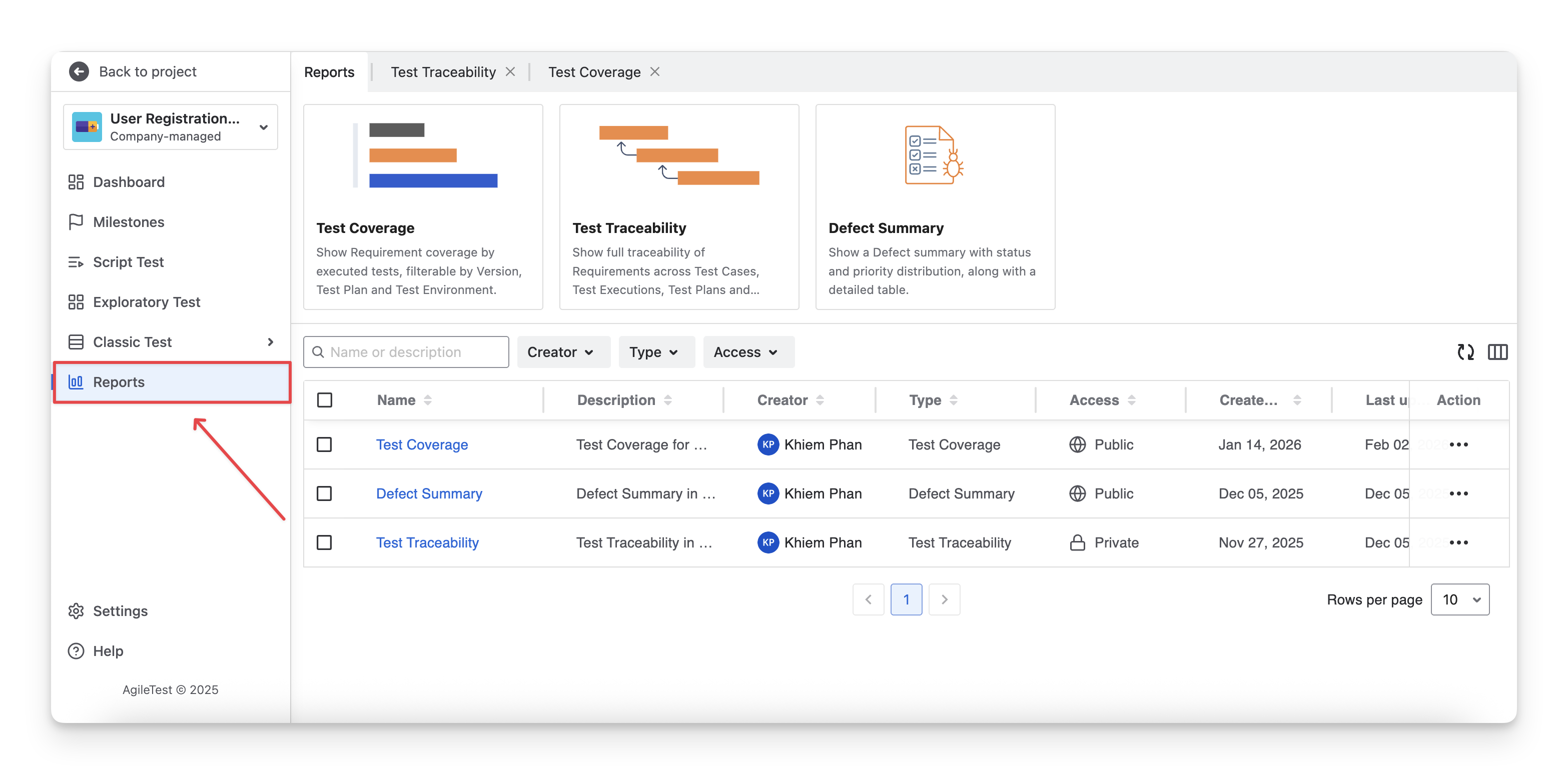Check the select-all checkbox in the table header

pos(324,400)
